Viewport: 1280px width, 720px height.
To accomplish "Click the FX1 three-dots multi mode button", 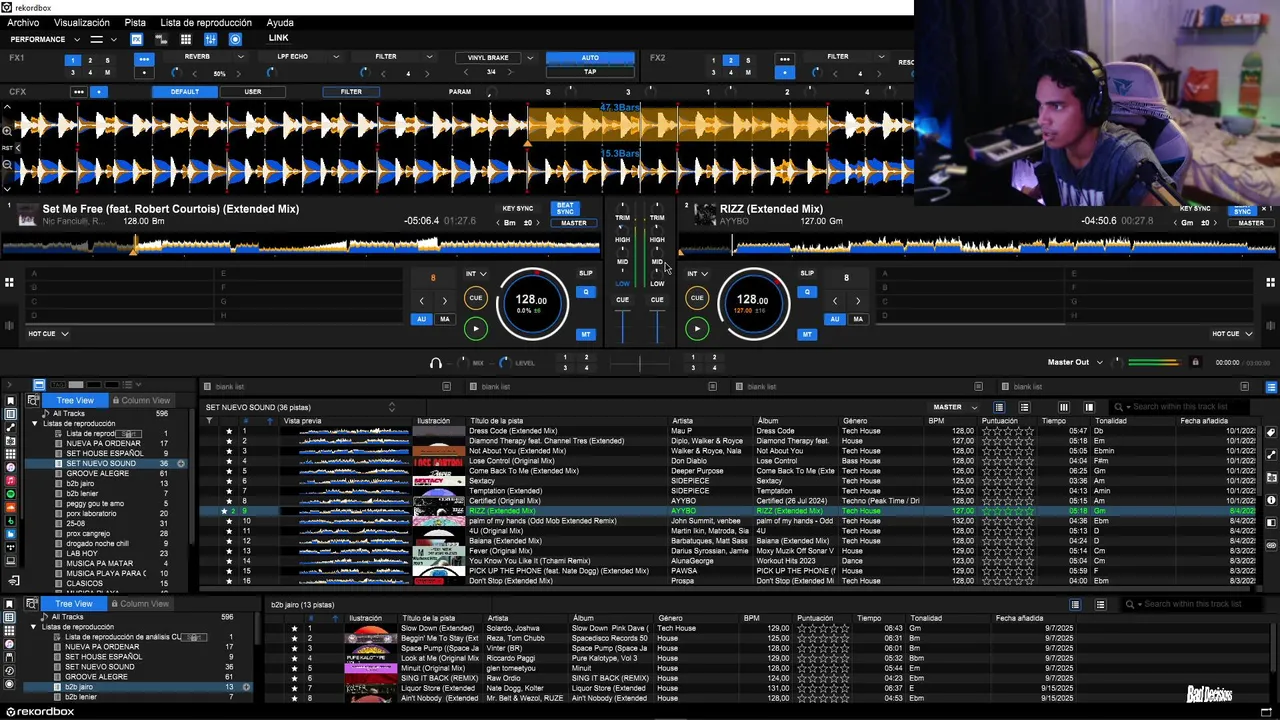I will point(144,59).
